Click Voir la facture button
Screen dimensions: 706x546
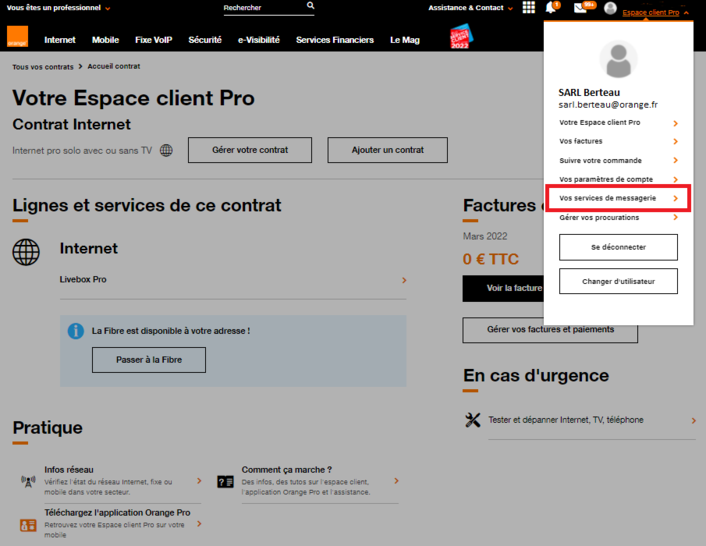tap(503, 288)
